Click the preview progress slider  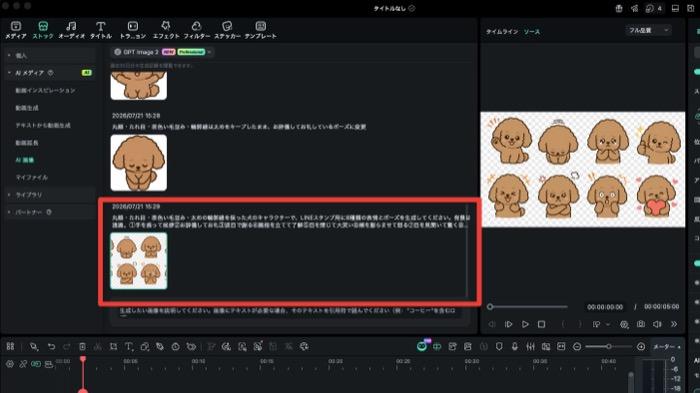click(528, 307)
